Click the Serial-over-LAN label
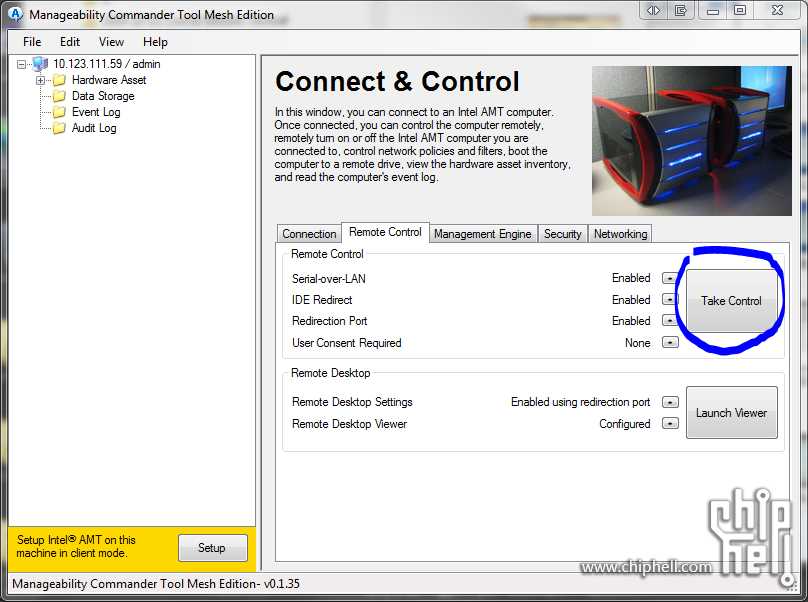Screen dimensions: 808x602 (329, 279)
